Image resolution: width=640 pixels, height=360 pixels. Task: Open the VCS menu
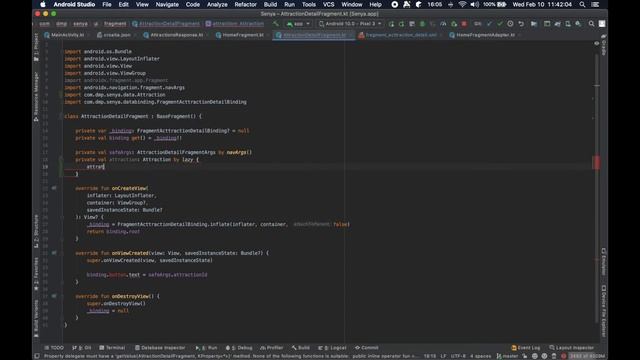(329, 4)
